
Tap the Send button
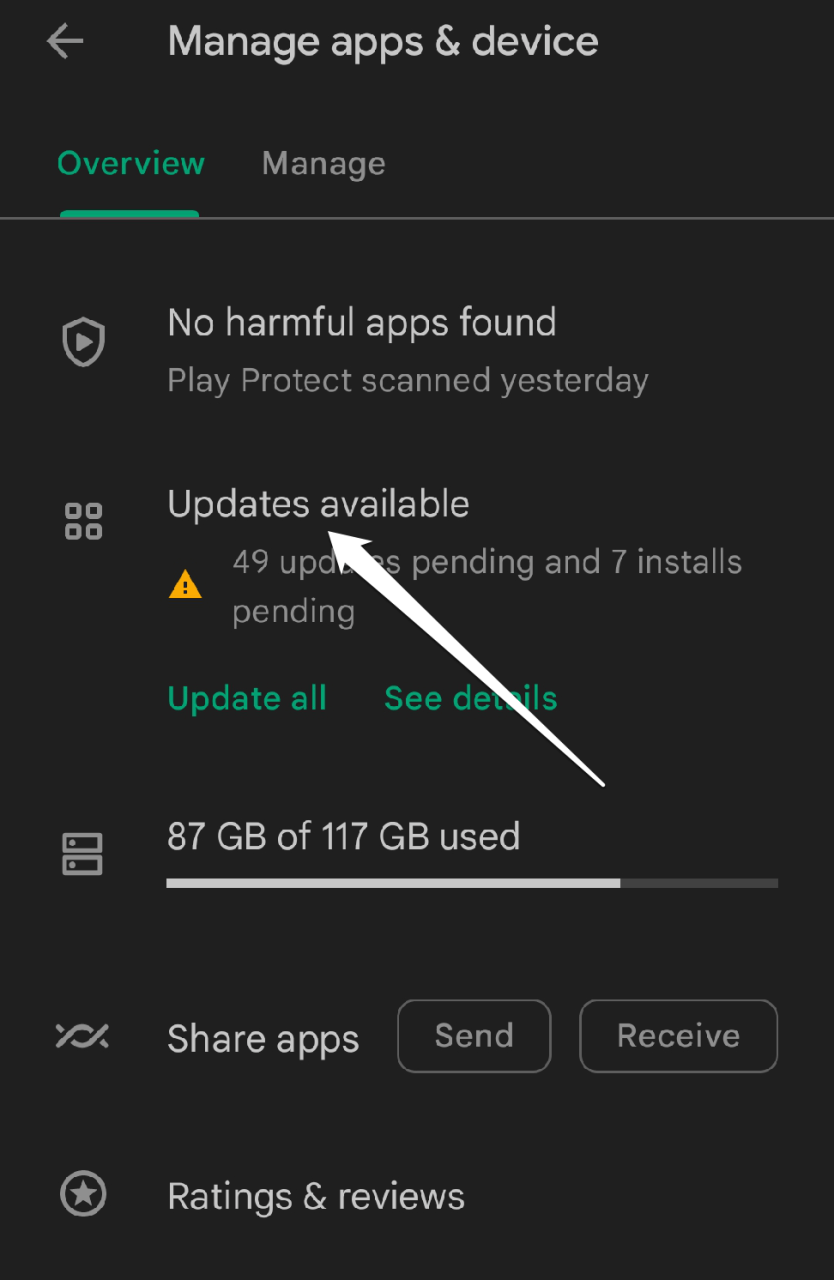click(x=474, y=1036)
